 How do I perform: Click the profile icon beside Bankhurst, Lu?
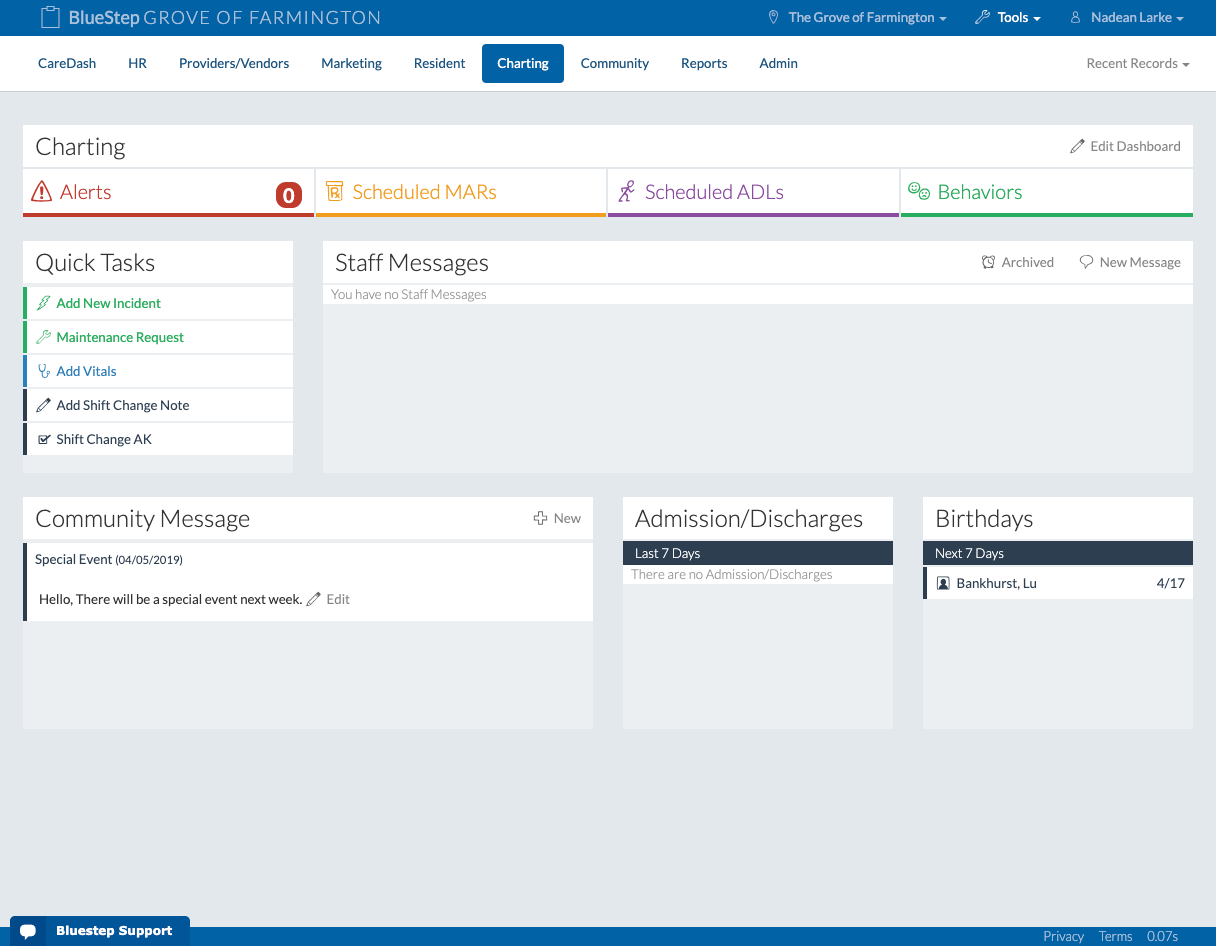[943, 583]
